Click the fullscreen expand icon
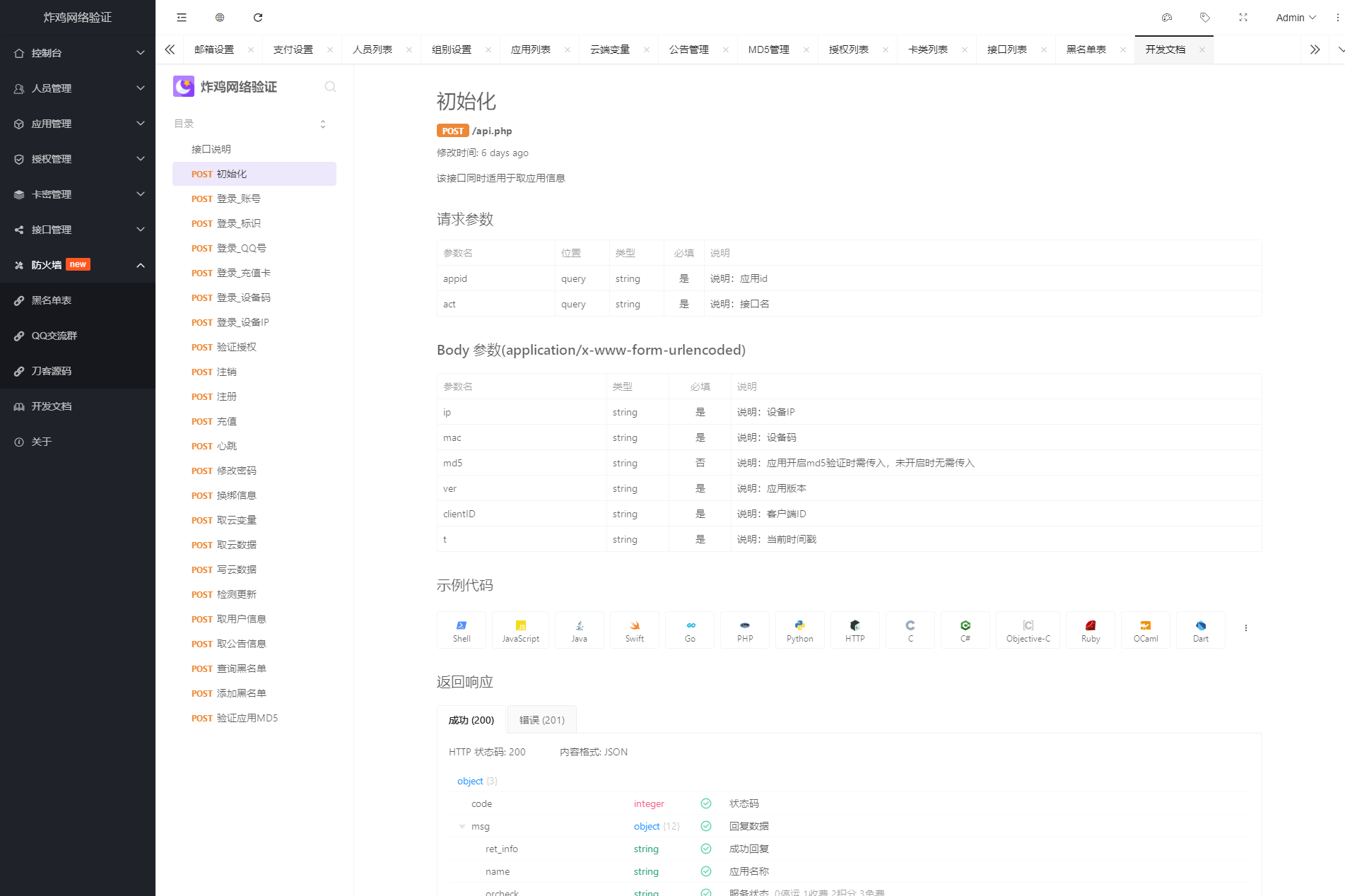Image resolution: width=1345 pixels, height=896 pixels. coord(1243,17)
